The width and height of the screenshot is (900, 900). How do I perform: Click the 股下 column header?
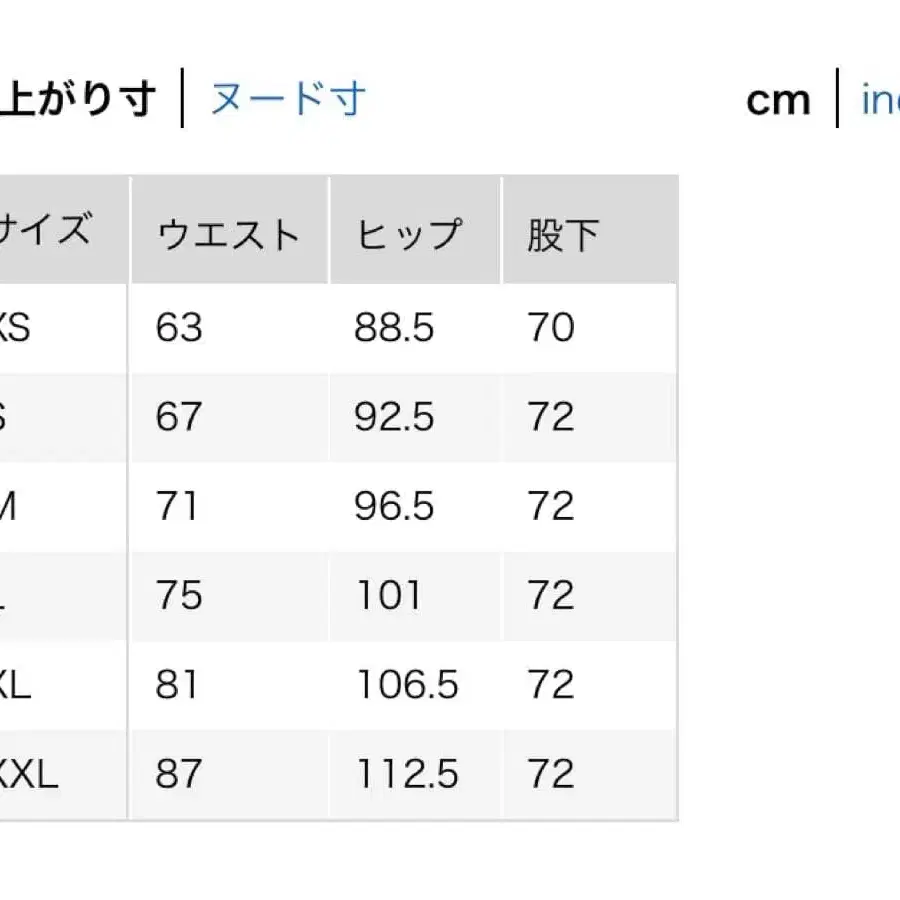click(562, 232)
